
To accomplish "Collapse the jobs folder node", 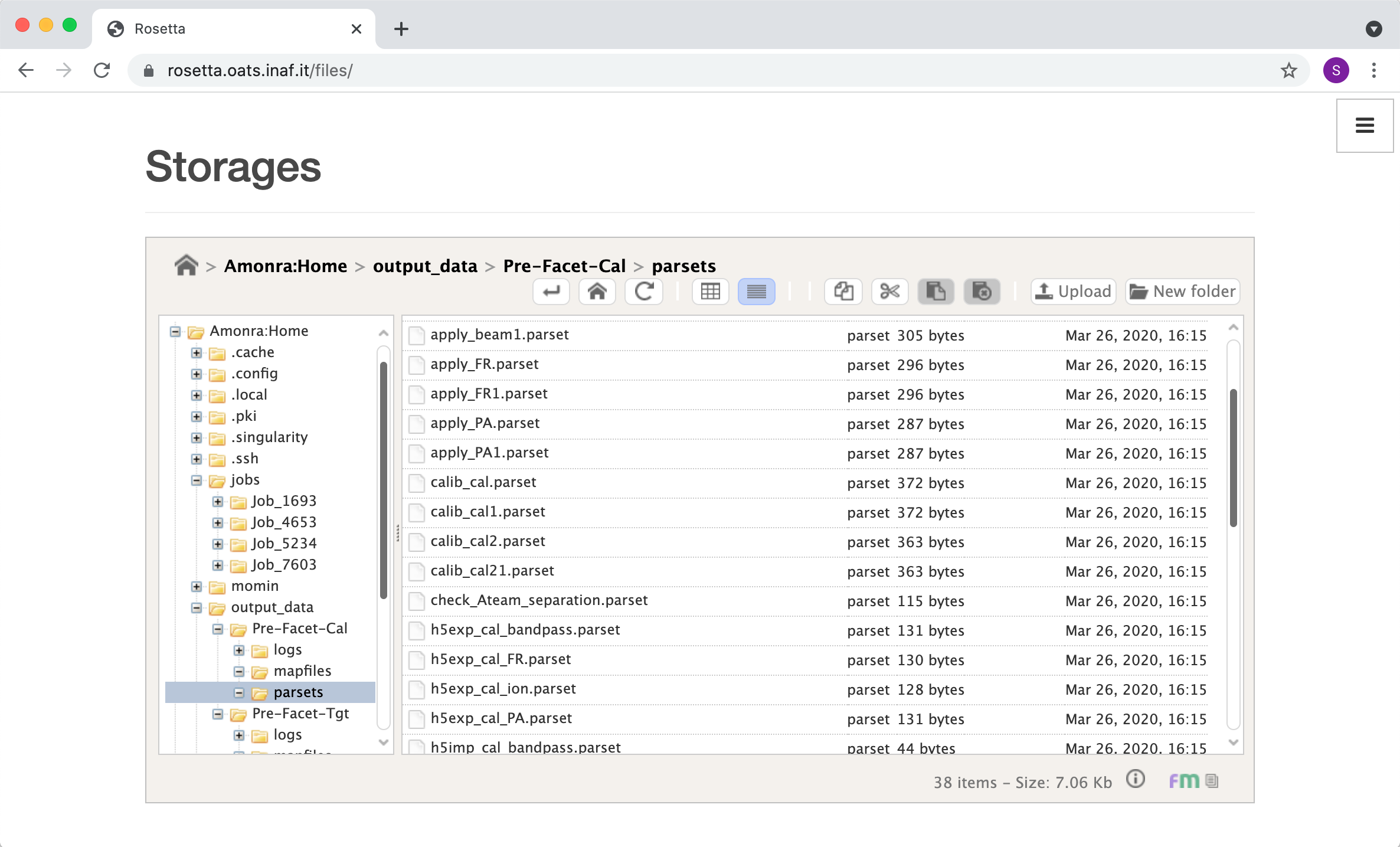I will (197, 480).
